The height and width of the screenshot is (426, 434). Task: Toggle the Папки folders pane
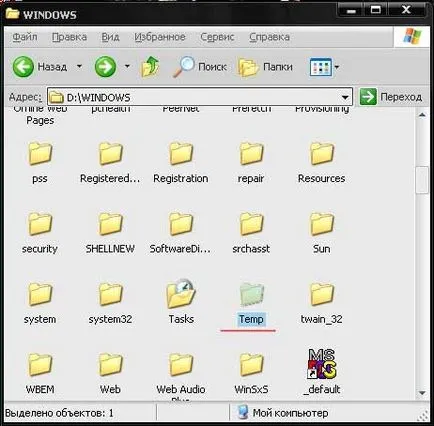248,67
